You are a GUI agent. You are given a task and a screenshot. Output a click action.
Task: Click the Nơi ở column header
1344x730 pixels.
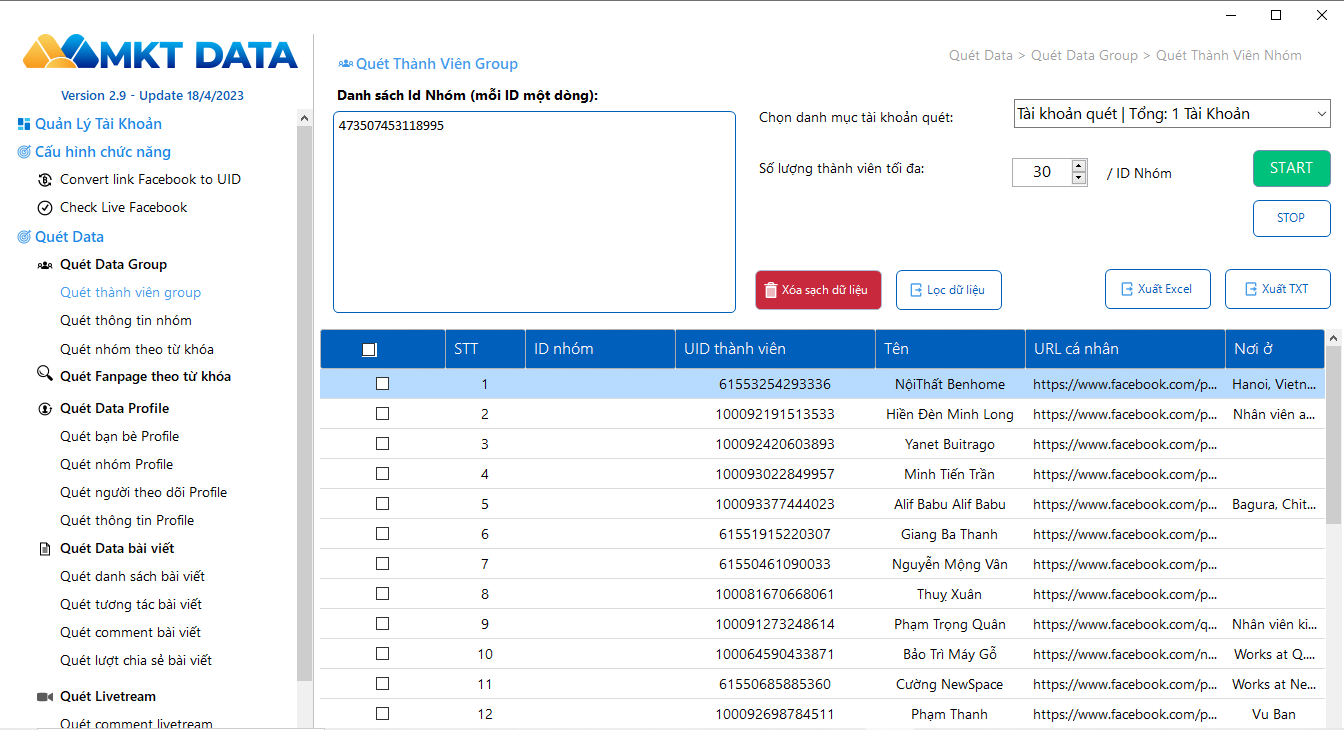point(1275,349)
